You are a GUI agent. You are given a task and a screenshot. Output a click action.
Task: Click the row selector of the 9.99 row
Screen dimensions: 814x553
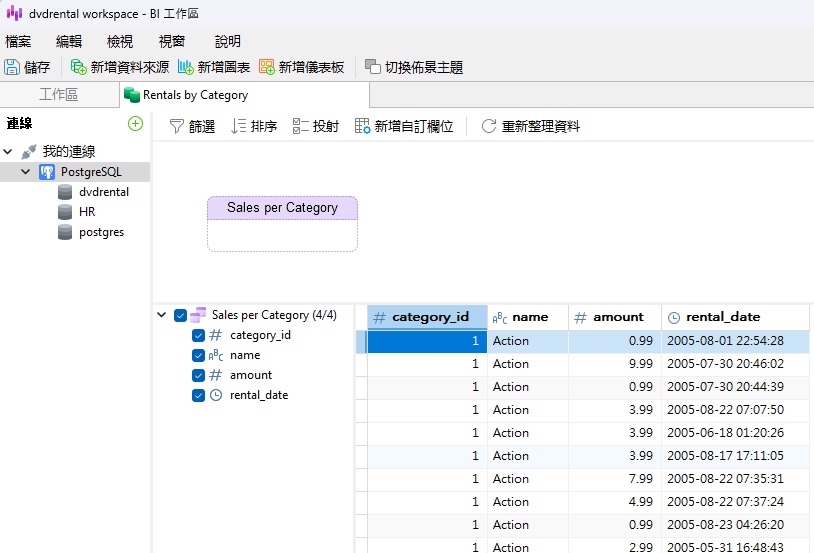361,364
